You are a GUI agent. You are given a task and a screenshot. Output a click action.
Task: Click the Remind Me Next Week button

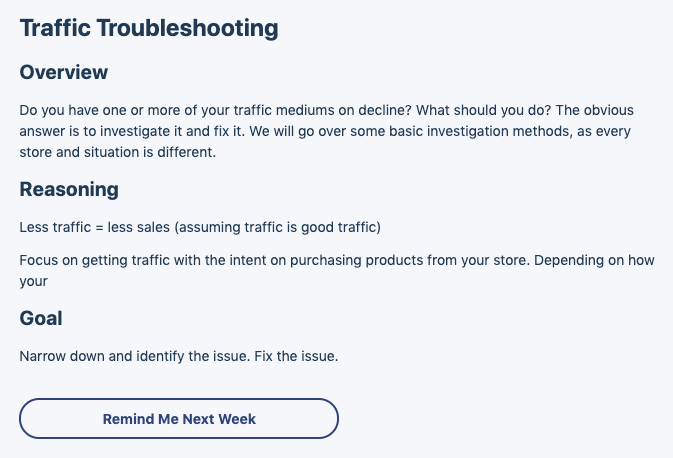point(179,419)
